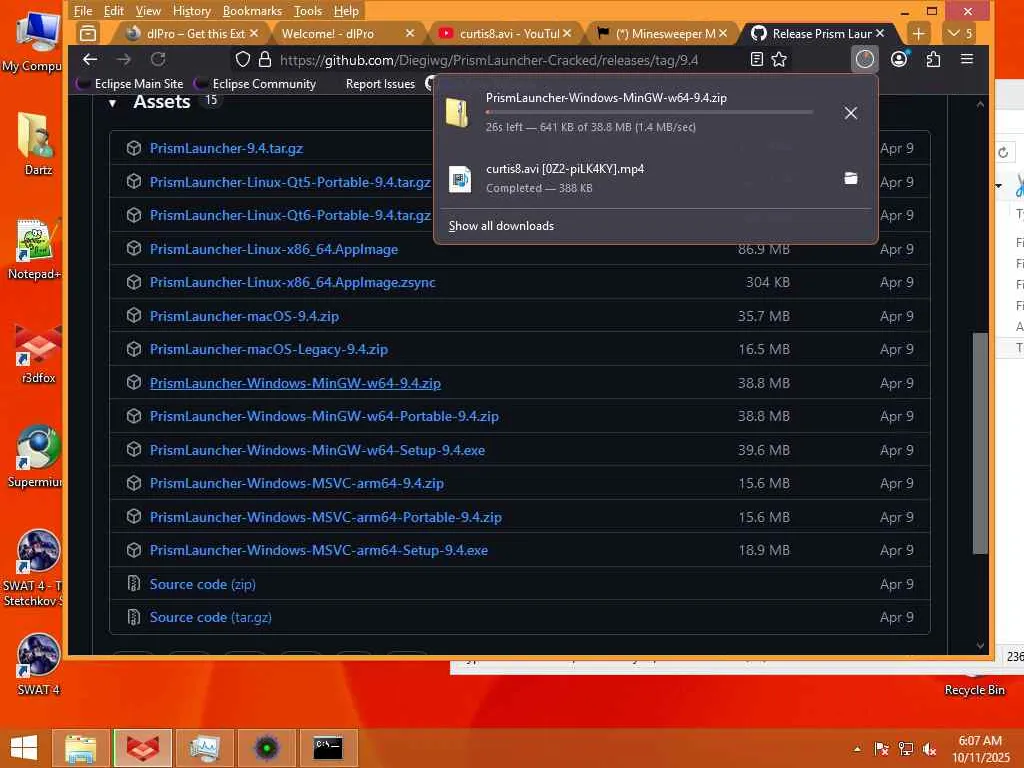The height and width of the screenshot is (768, 1024).
Task: Open the system monitor taskbar icon
Action: pyautogui.click(x=205, y=748)
